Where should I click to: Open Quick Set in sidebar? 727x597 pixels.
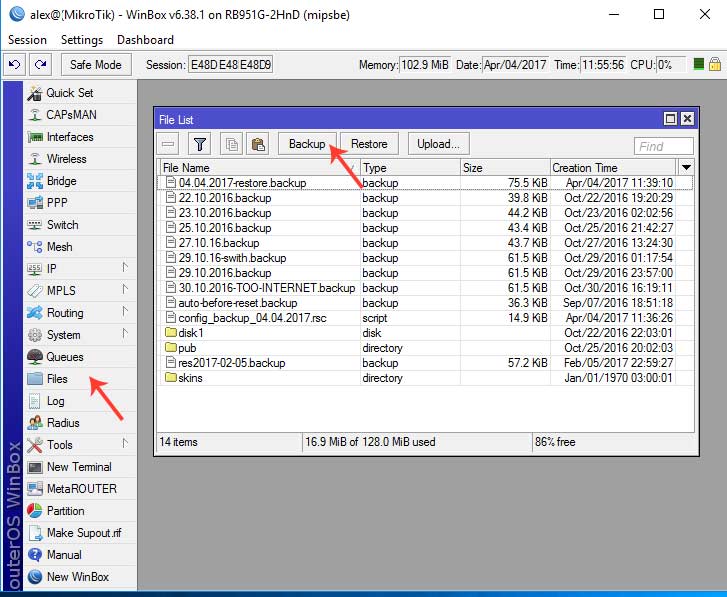click(x=80, y=93)
